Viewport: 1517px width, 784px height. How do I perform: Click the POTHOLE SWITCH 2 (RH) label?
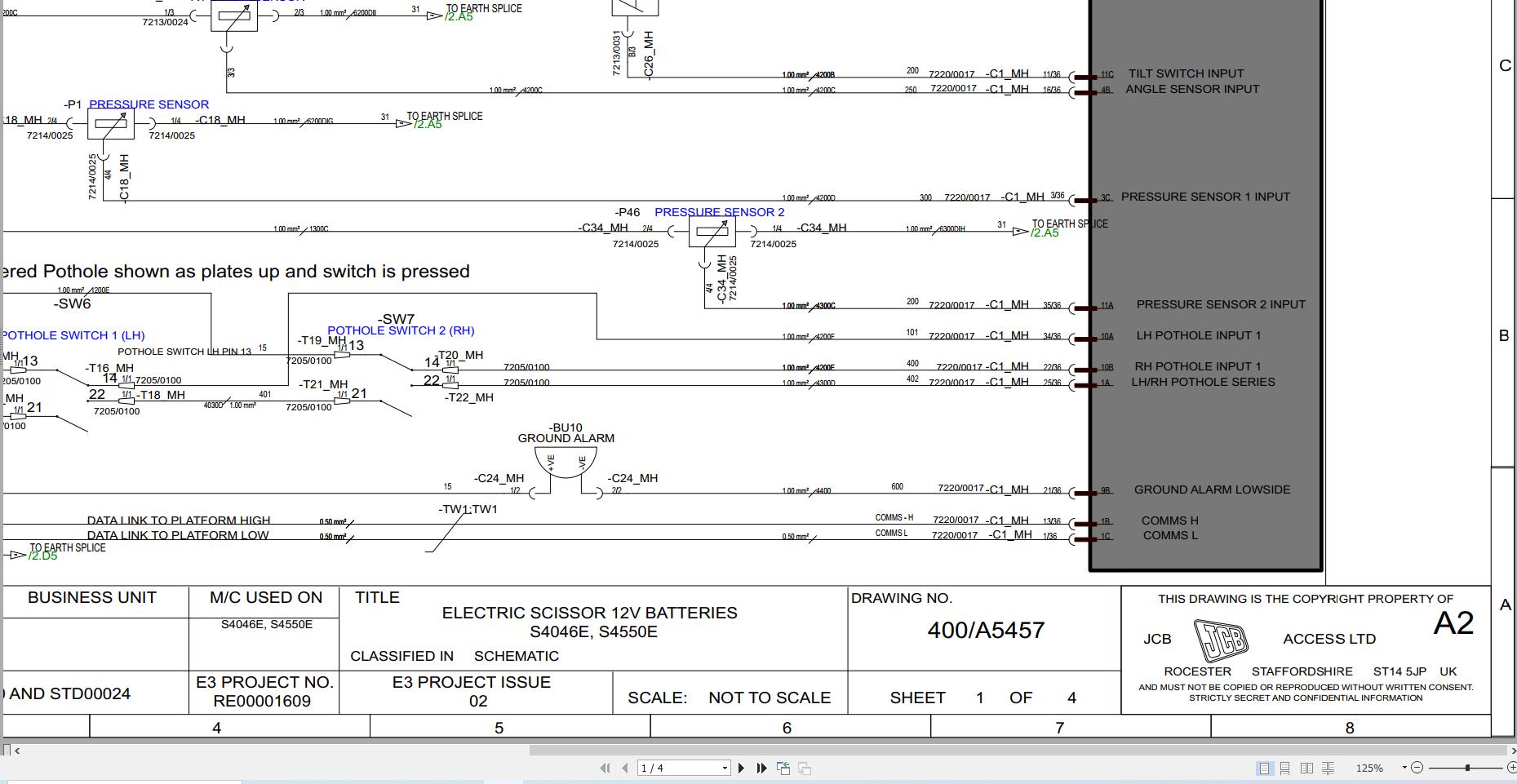(x=401, y=330)
